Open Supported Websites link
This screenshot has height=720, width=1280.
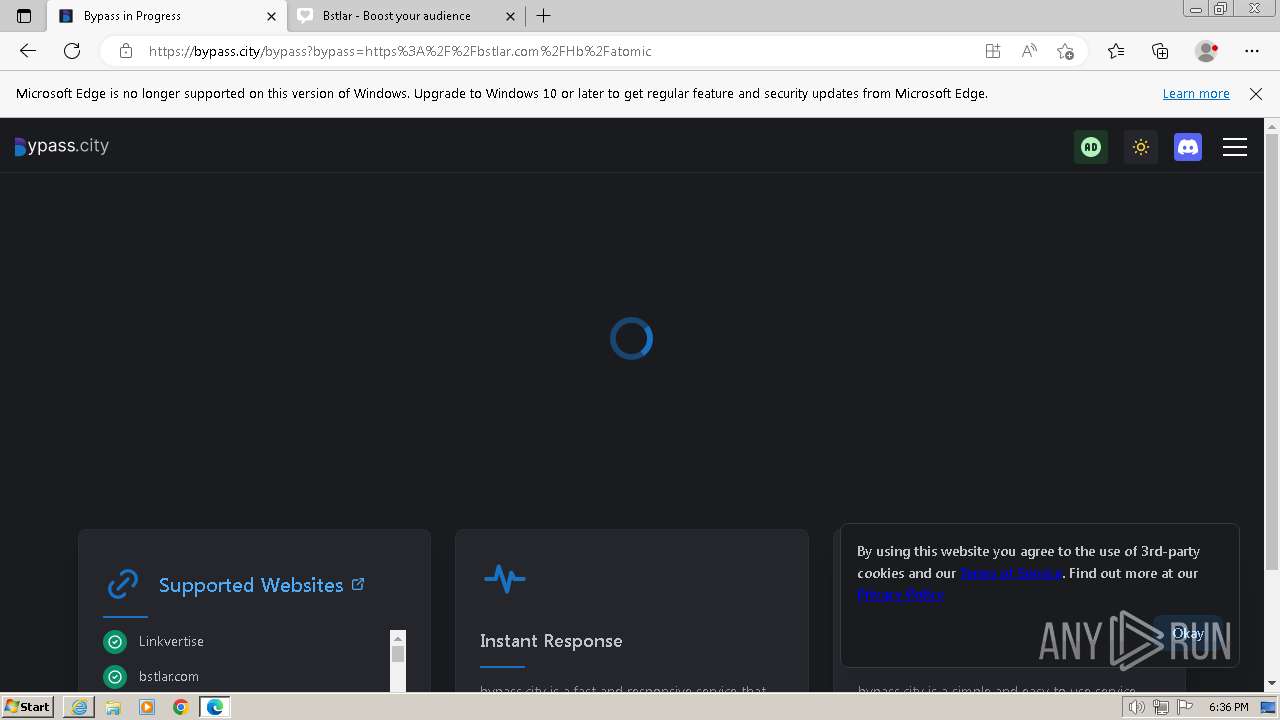click(x=251, y=585)
